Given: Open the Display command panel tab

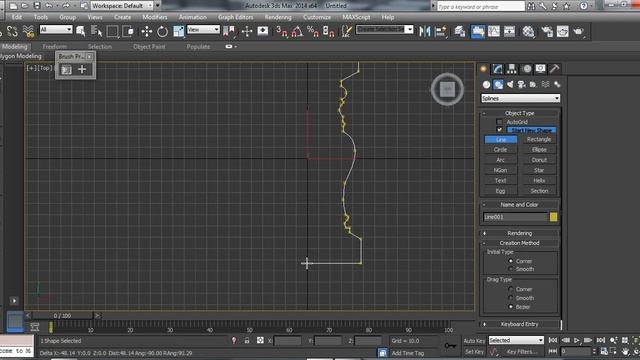Looking at the screenshot, I should pyautogui.click(x=540, y=69).
